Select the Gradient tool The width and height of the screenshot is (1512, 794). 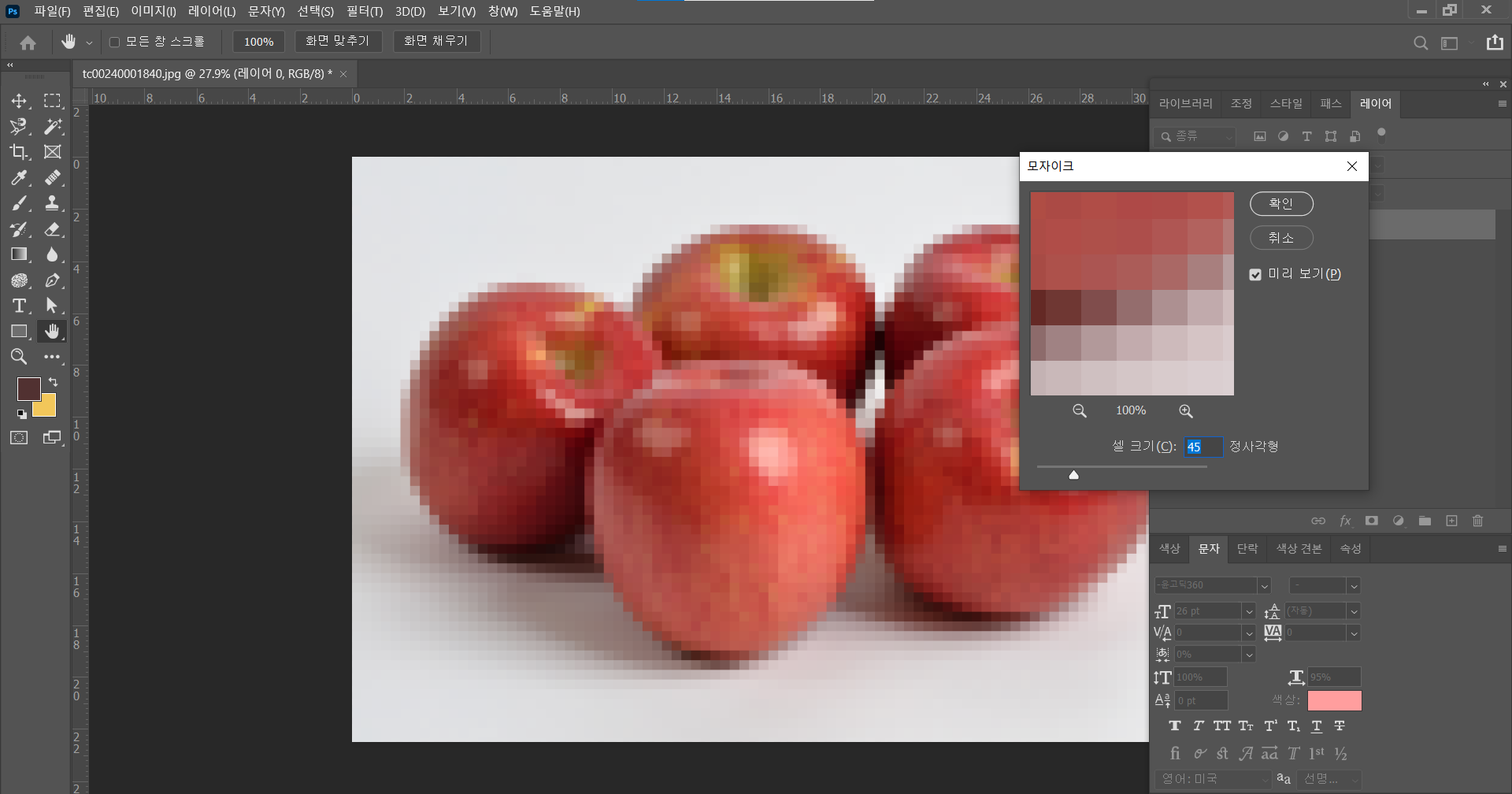19,254
